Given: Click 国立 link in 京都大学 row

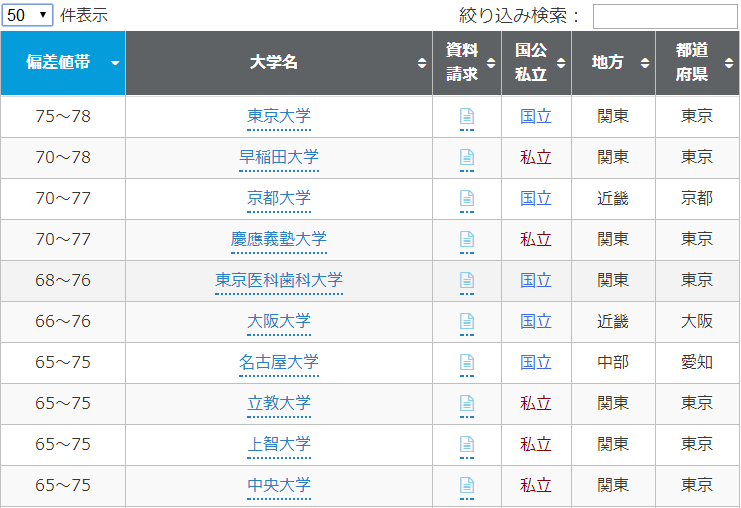Looking at the screenshot, I should click(x=536, y=199).
